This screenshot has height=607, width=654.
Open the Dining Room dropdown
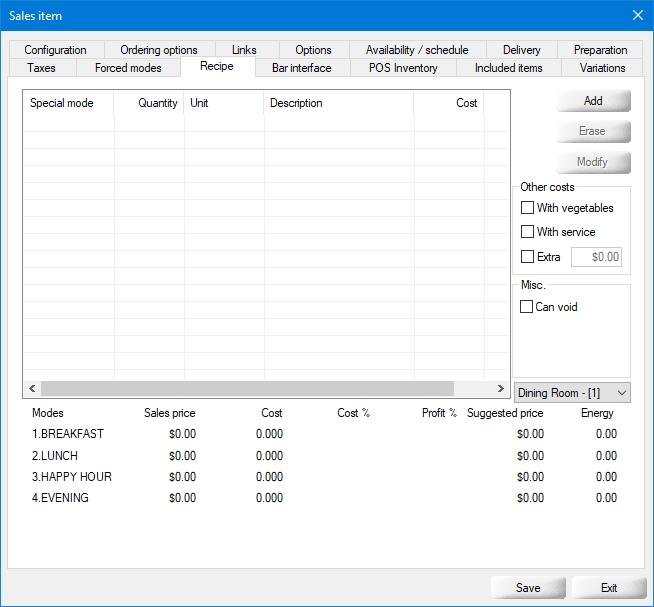pos(572,393)
